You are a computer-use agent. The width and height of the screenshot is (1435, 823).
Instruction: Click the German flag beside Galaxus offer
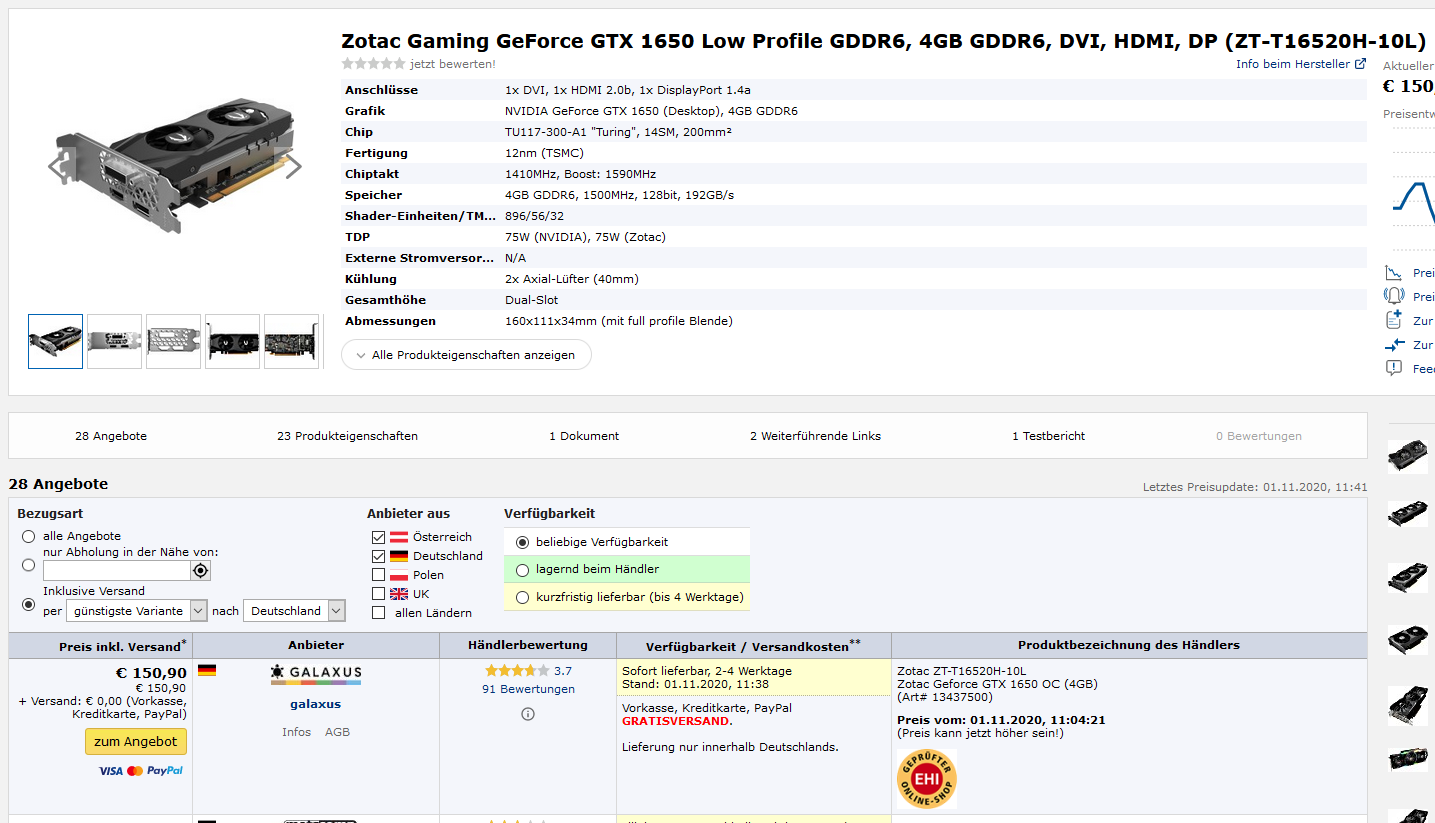click(207, 670)
